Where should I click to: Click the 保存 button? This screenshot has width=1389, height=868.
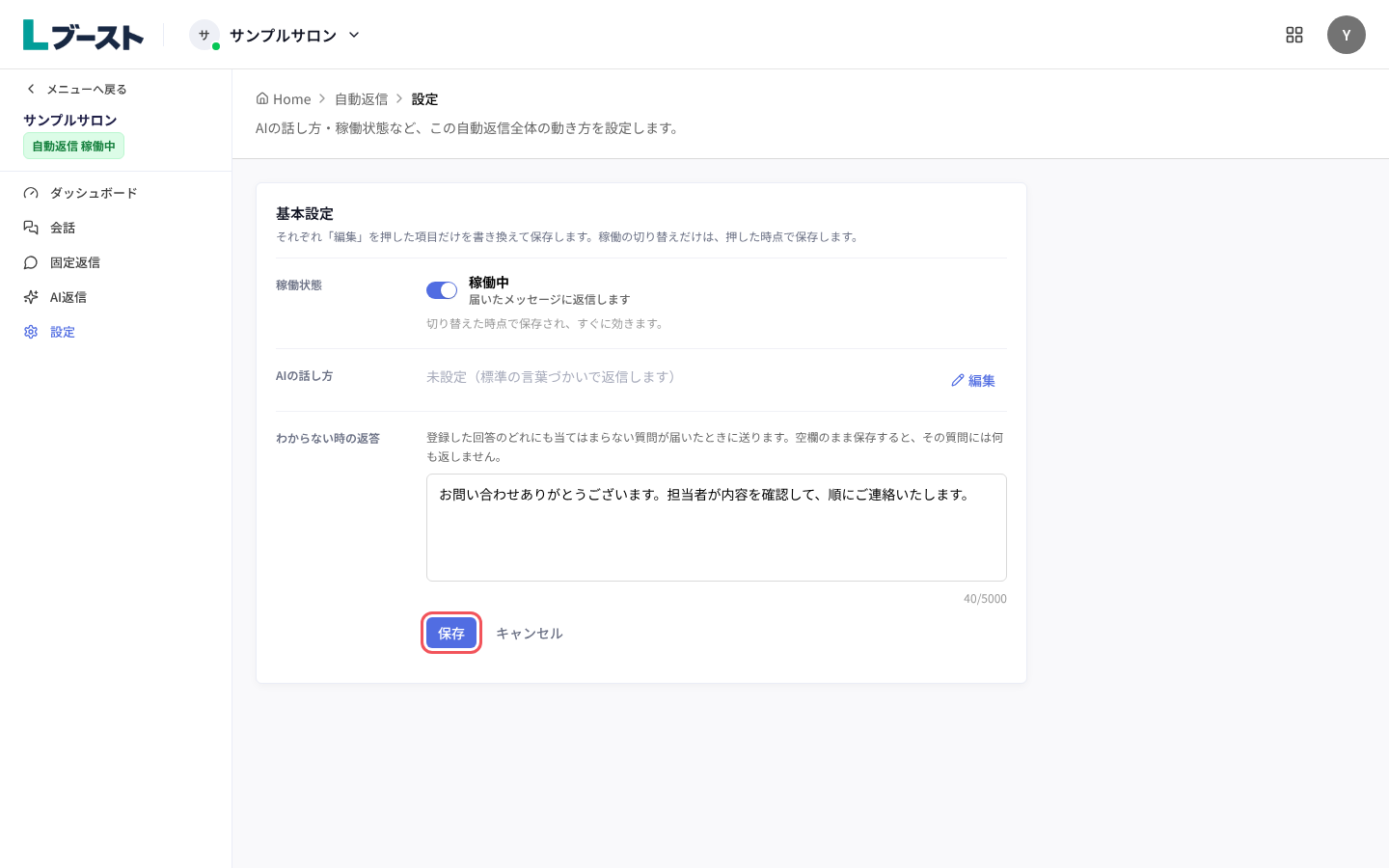tap(451, 633)
